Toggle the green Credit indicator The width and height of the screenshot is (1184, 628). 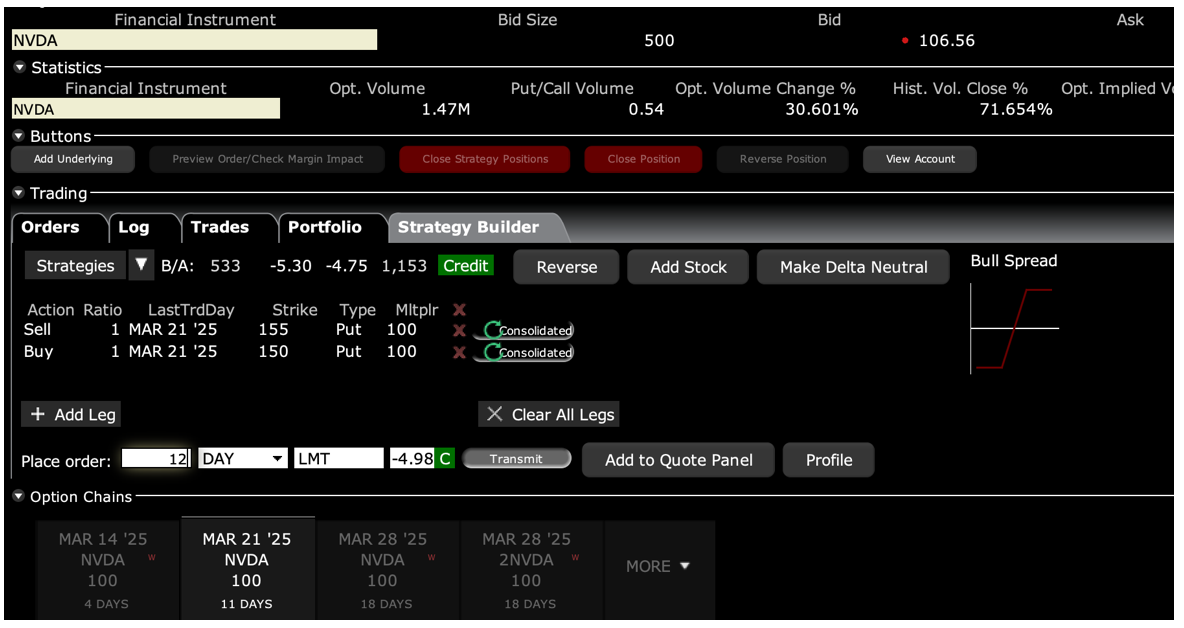tap(466, 266)
